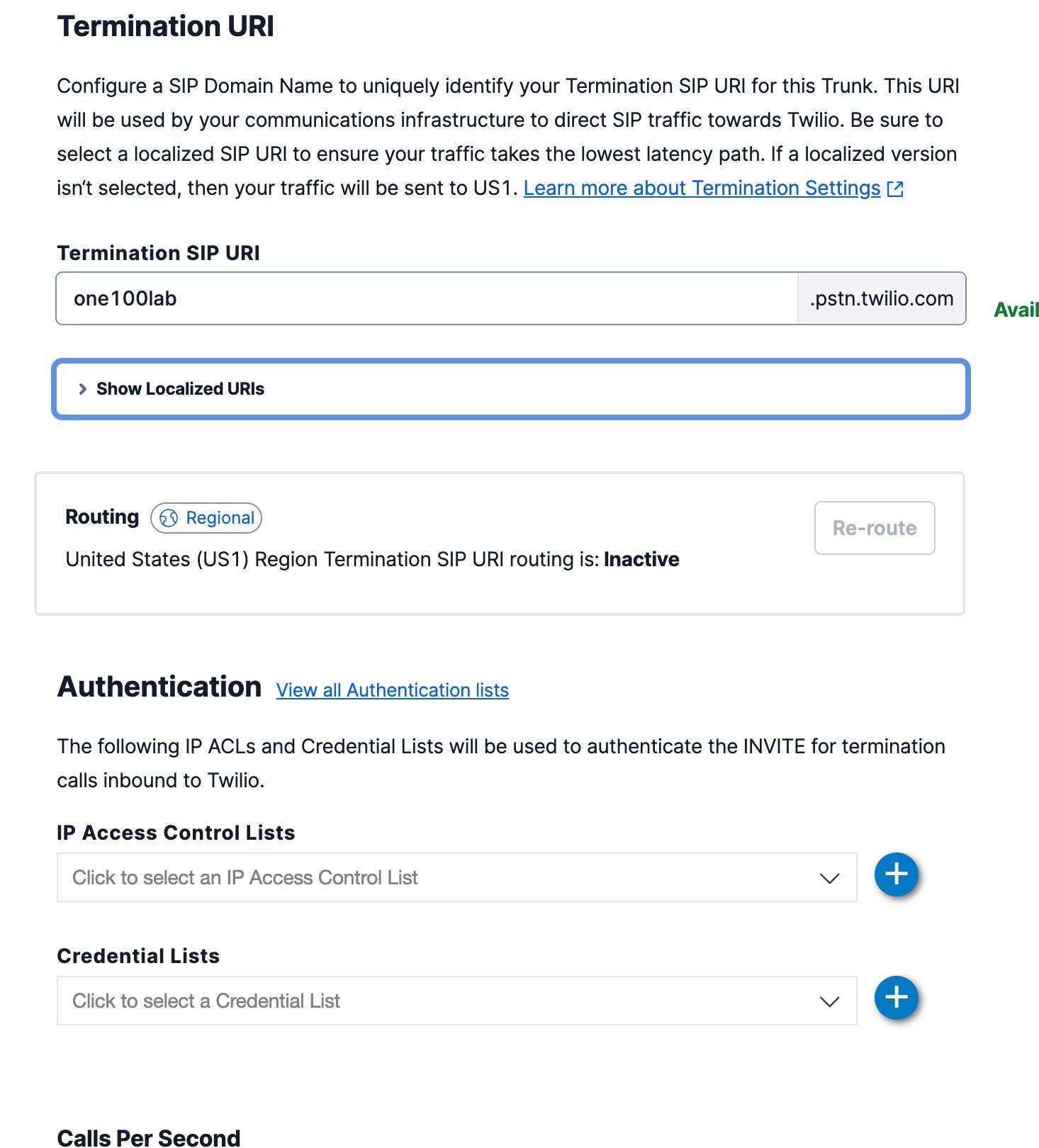Click the external link icon after Termination Settings
This screenshot has height=1148, width=1039.
895,189
